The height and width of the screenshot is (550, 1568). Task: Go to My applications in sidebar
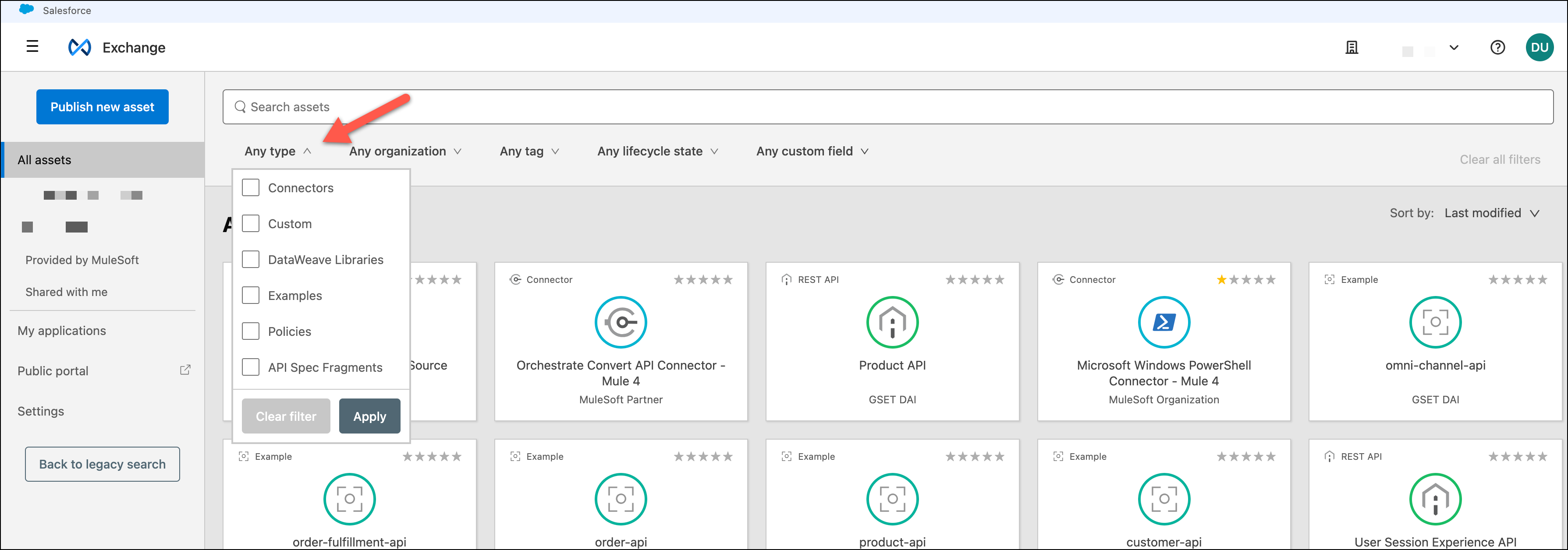pos(61,330)
